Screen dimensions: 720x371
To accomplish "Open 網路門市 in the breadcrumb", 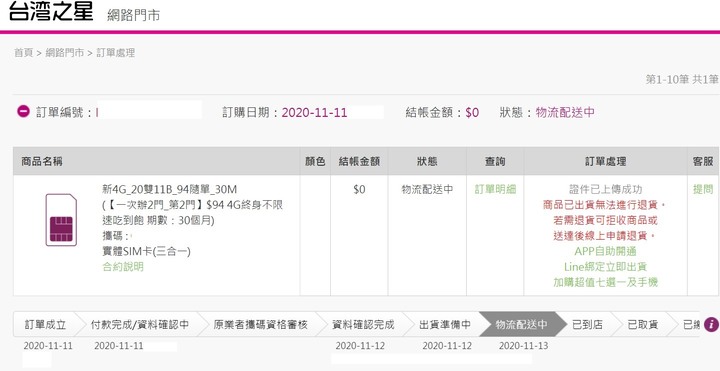I will point(65,53).
